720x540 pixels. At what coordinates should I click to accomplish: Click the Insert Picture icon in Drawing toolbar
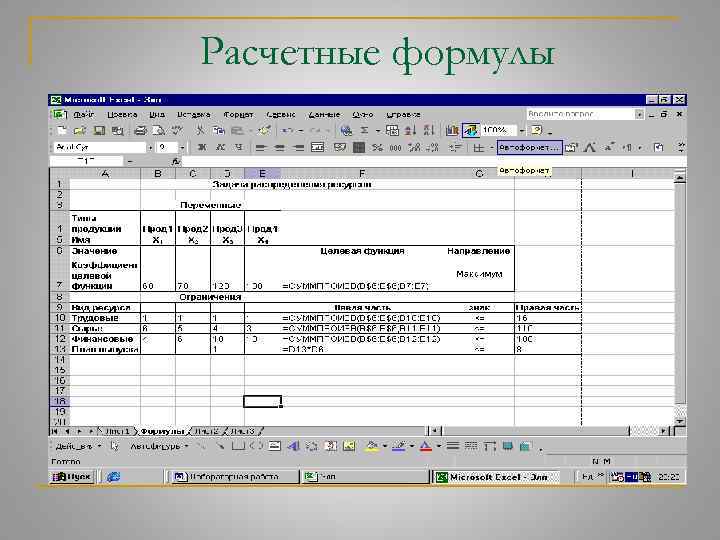click(349, 446)
